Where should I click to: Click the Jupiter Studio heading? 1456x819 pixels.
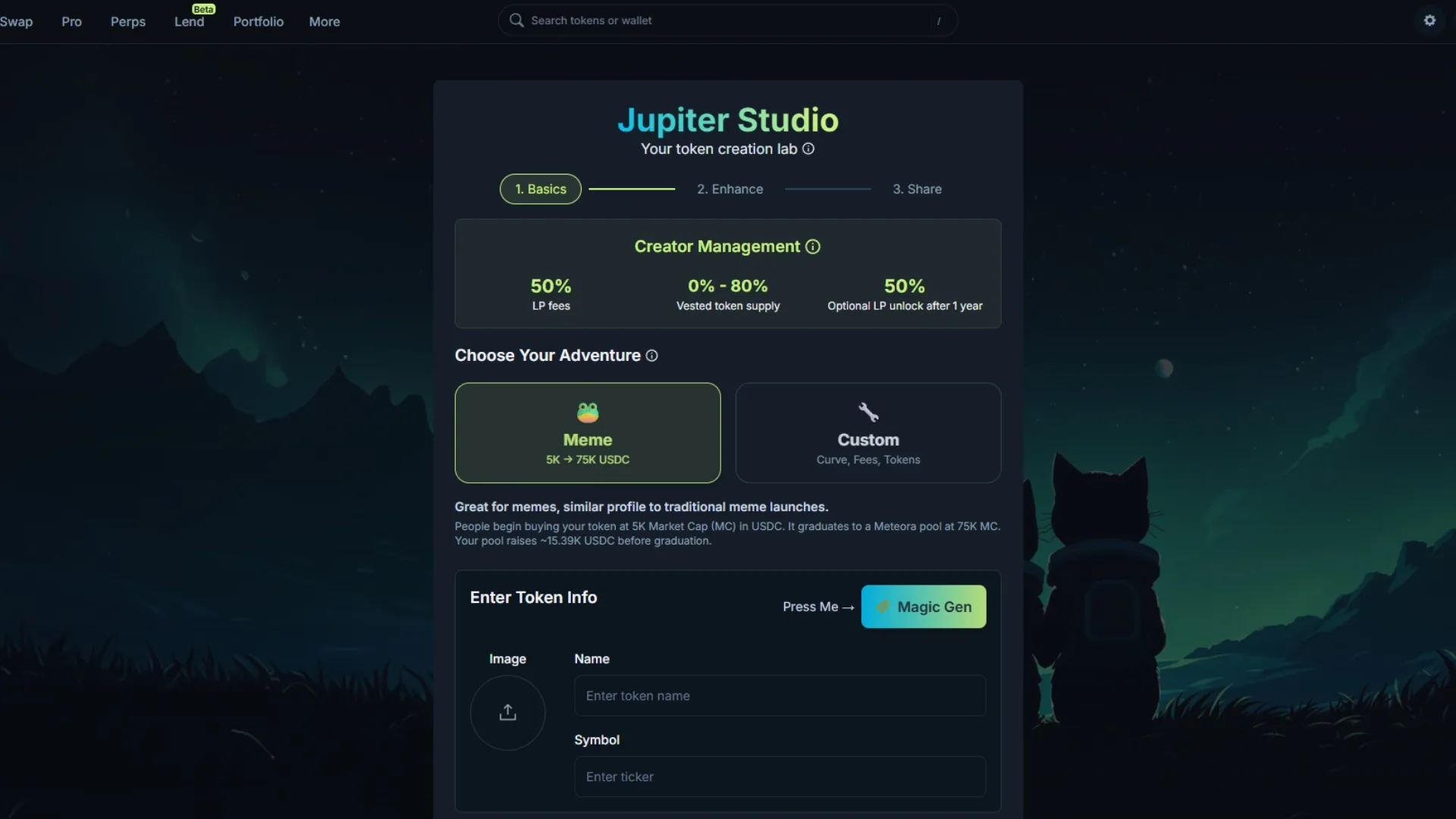click(x=728, y=120)
